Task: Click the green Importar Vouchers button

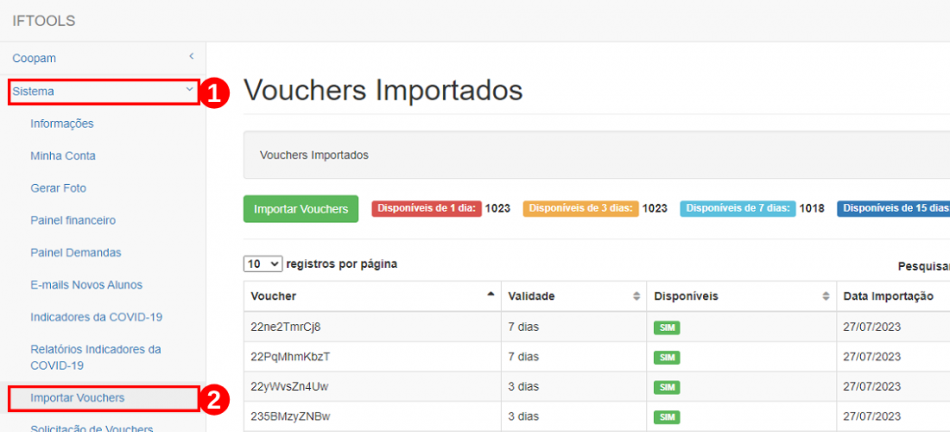Action: pos(301,209)
